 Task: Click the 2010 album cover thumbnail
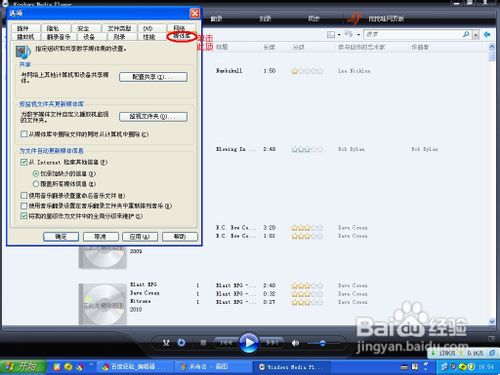pyautogui.click(x=103, y=304)
